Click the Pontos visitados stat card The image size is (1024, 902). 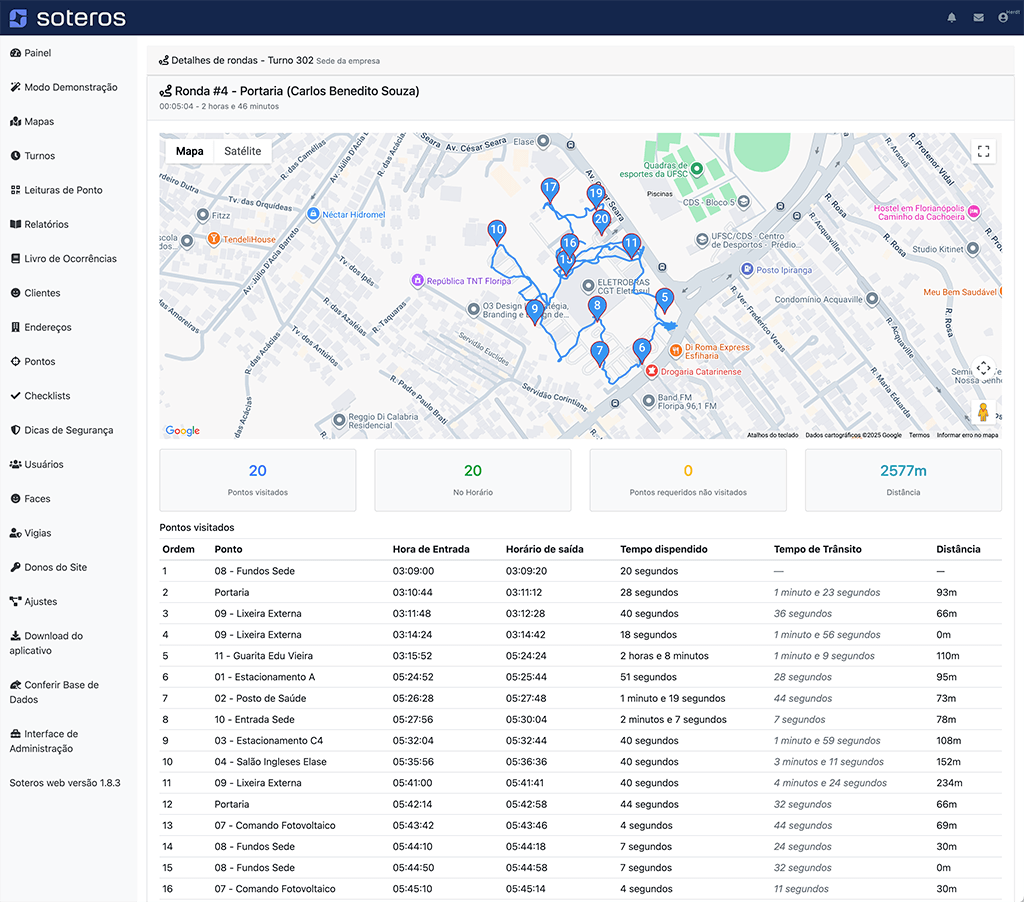[x=257, y=479]
